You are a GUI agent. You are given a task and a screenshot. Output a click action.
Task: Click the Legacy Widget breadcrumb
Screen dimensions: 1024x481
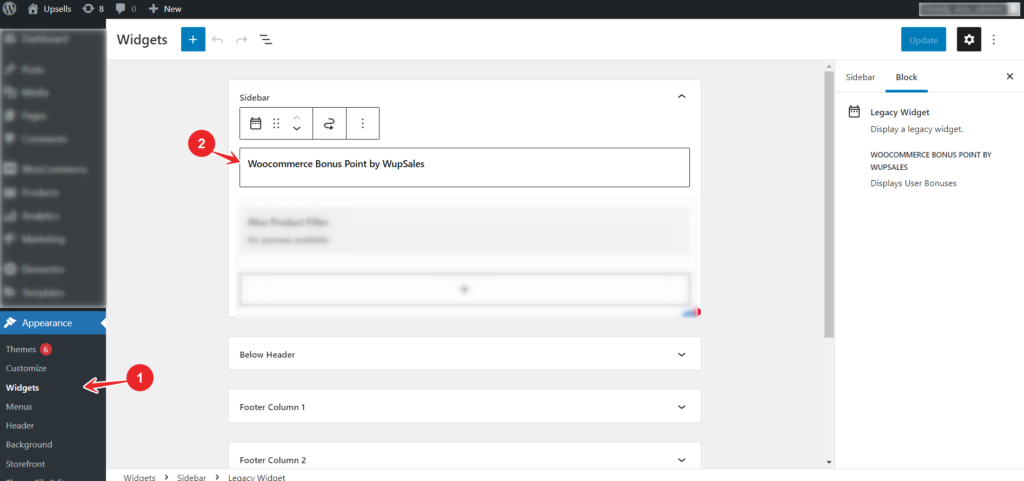tap(257, 477)
